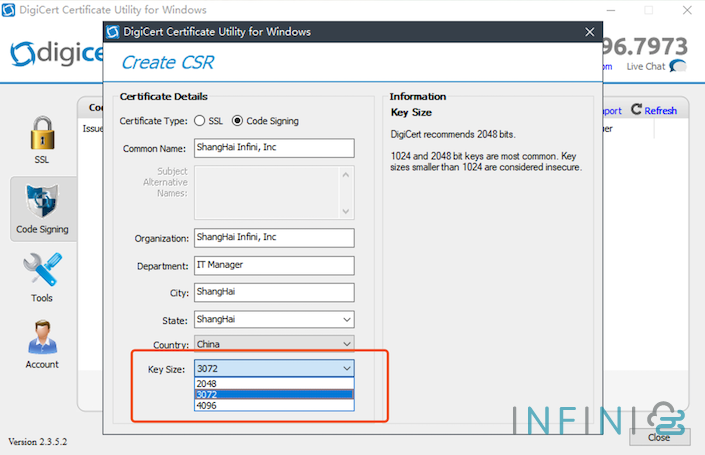The height and width of the screenshot is (455, 705).
Task: Pick 2048 from the Key Size list
Action: pos(274,384)
